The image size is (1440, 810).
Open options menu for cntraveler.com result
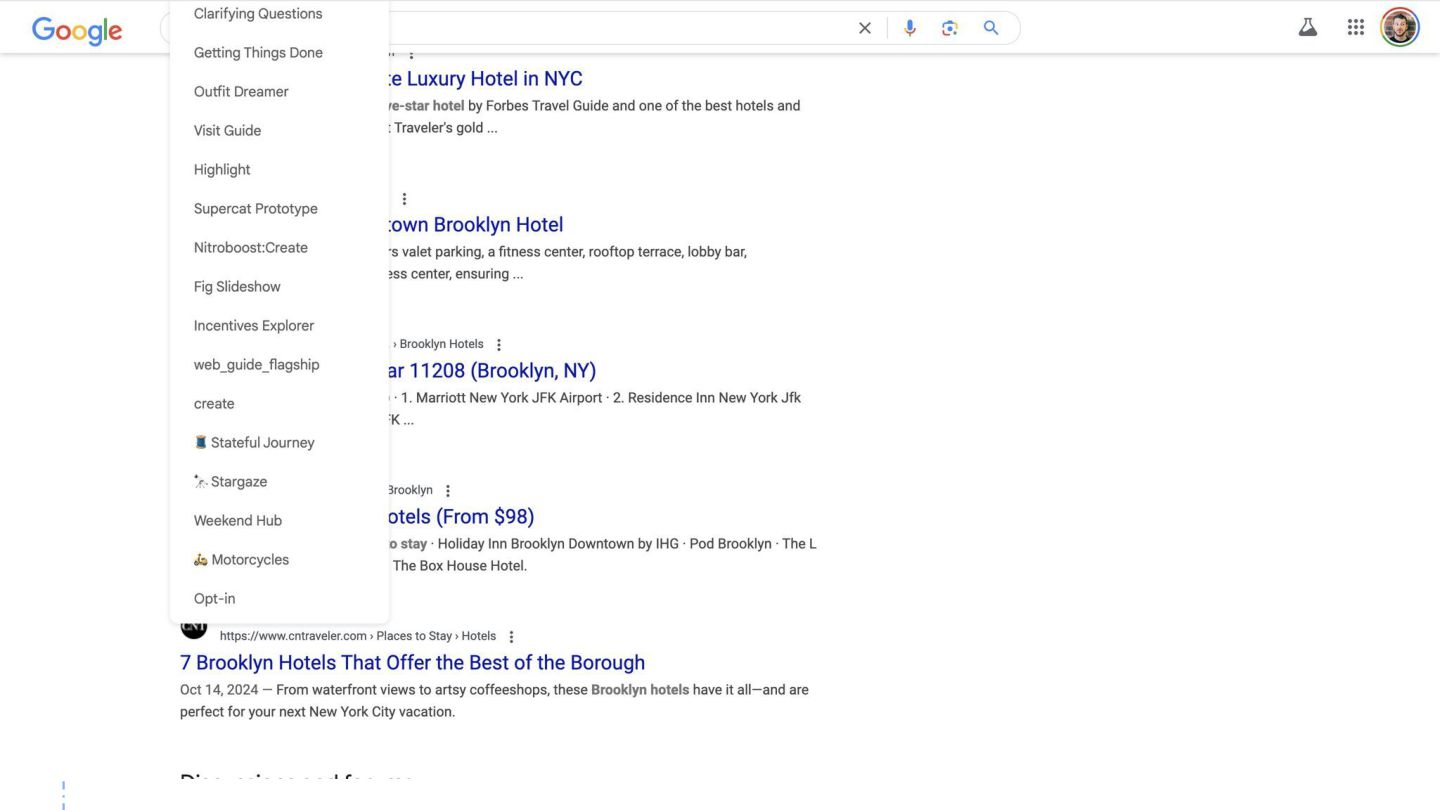pyautogui.click(x=511, y=637)
